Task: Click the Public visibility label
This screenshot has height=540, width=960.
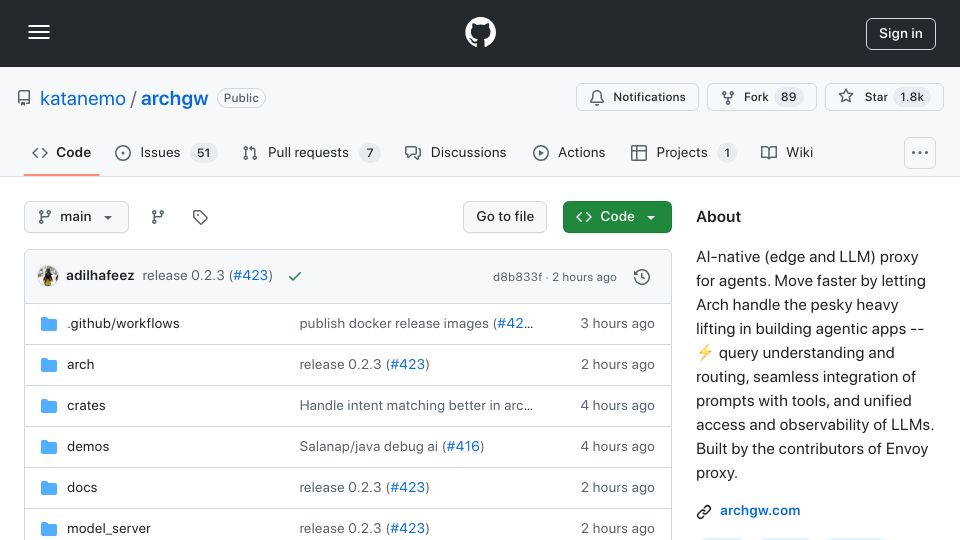Action: click(241, 98)
